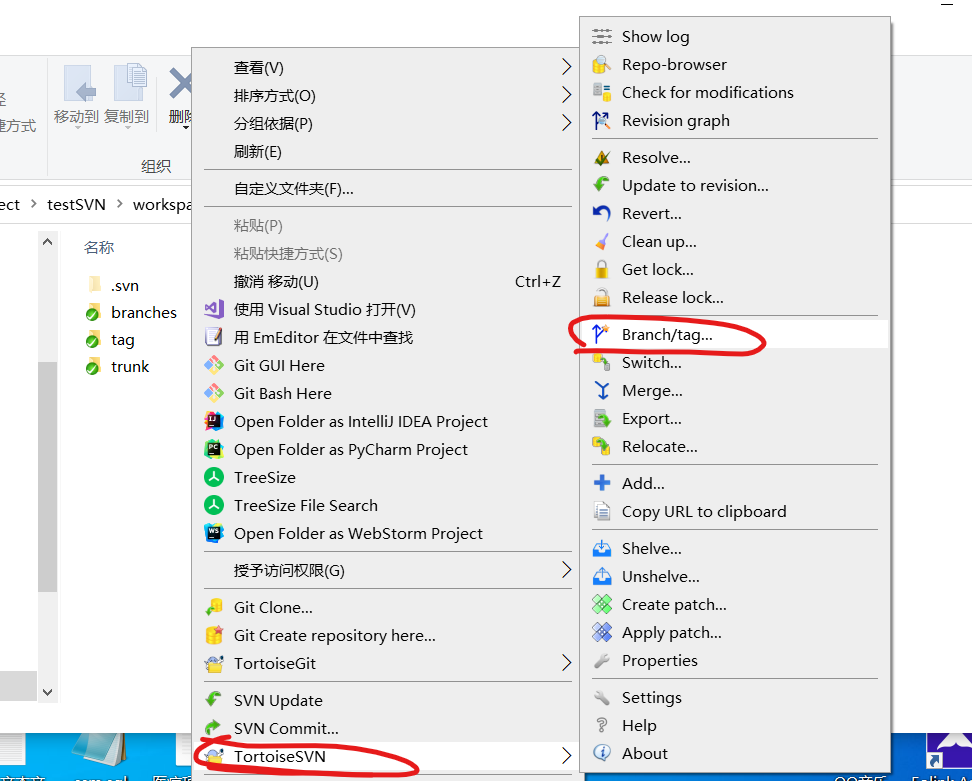Click the 名称 column header
The width and height of the screenshot is (972, 781).
(x=99, y=247)
